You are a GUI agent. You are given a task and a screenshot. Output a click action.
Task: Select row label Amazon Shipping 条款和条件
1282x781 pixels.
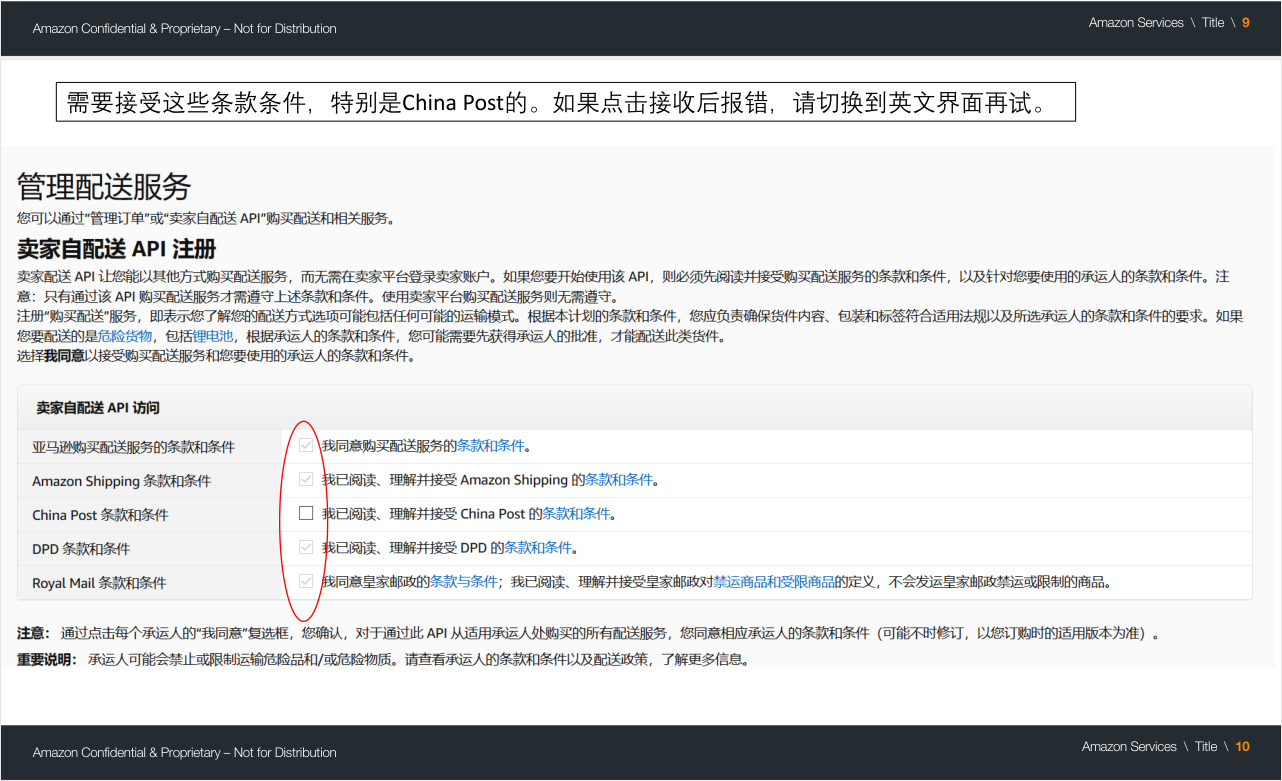point(122,481)
